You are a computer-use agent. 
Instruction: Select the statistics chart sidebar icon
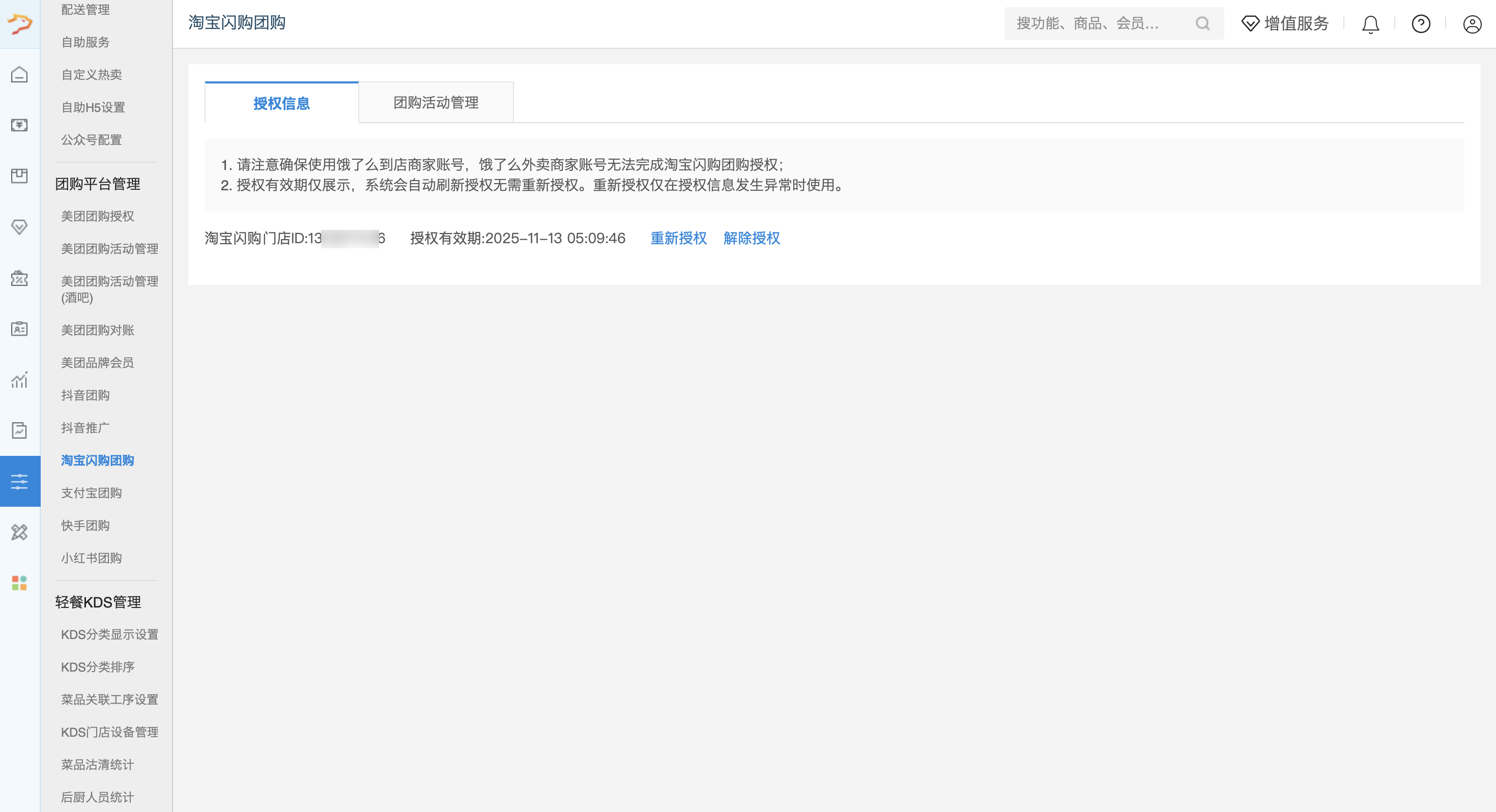(x=19, y=380)
